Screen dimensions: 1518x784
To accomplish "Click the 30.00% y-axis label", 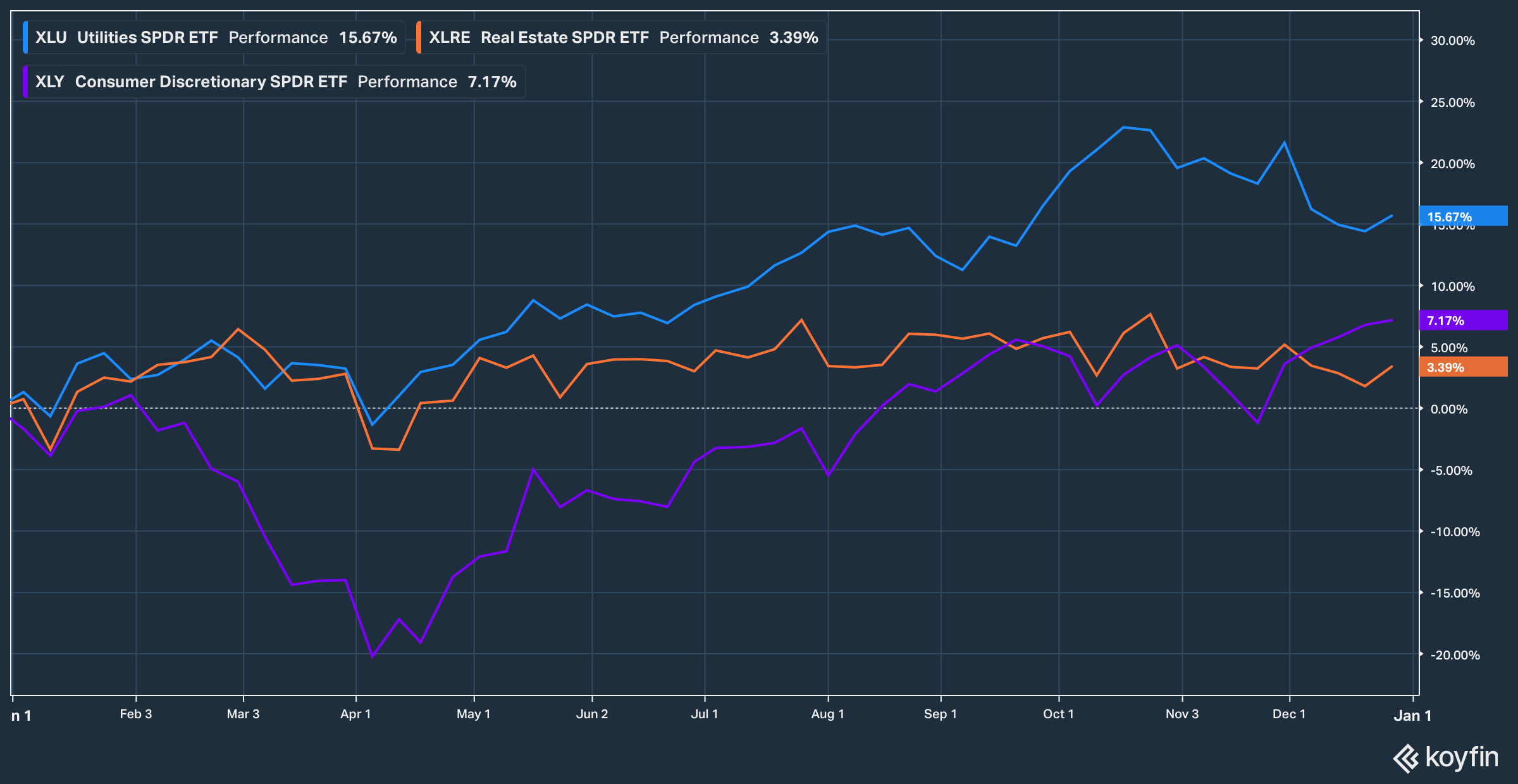I will pyautogui.click(x=1452, y=40).
